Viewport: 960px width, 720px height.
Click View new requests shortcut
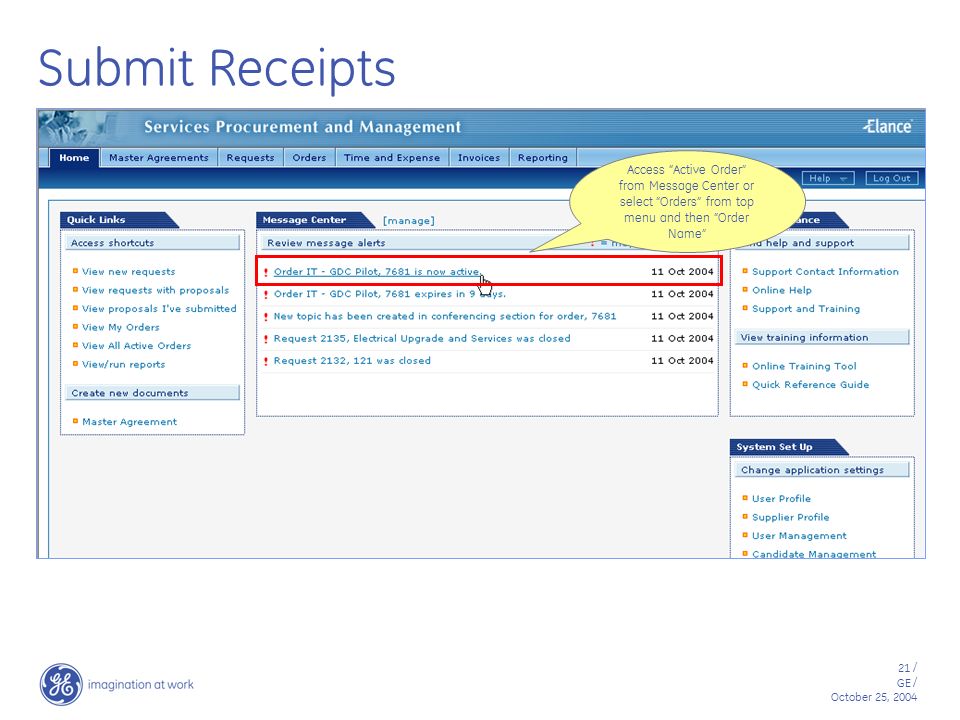(x=129, y=272)
